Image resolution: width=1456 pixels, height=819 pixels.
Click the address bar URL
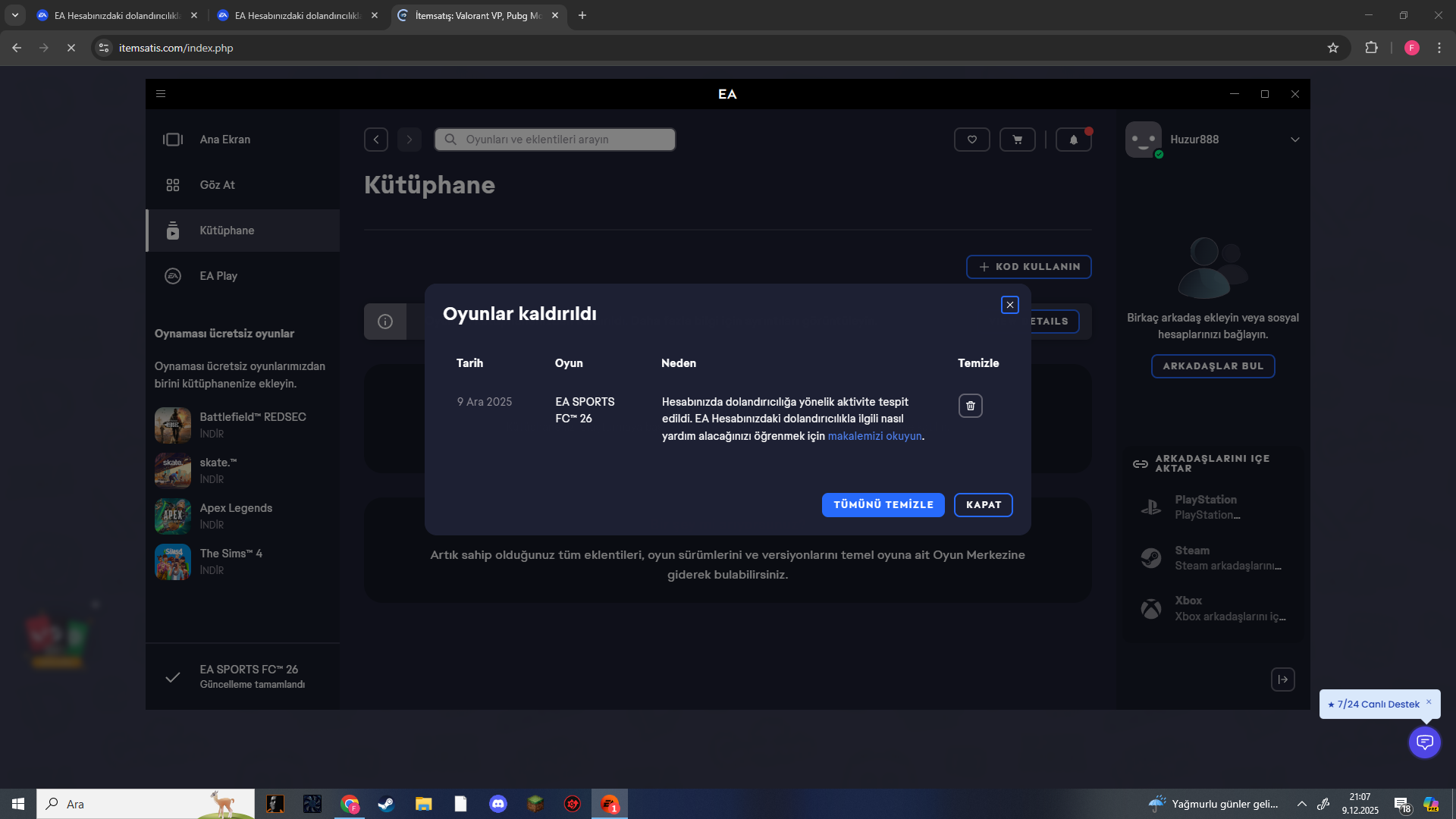(x=176, y=48)
